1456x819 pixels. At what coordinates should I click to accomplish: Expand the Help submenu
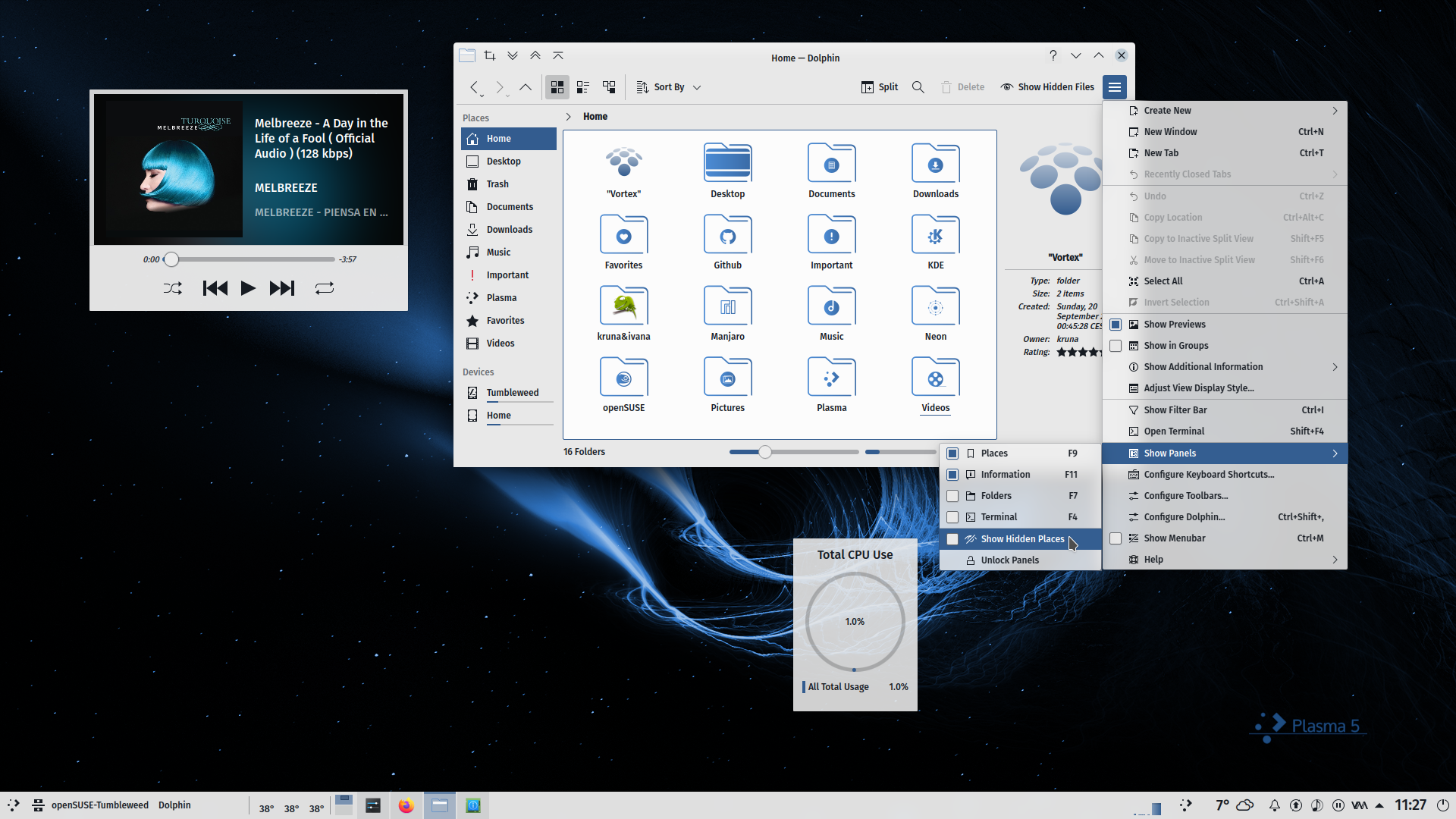(x=1225, y=560)
